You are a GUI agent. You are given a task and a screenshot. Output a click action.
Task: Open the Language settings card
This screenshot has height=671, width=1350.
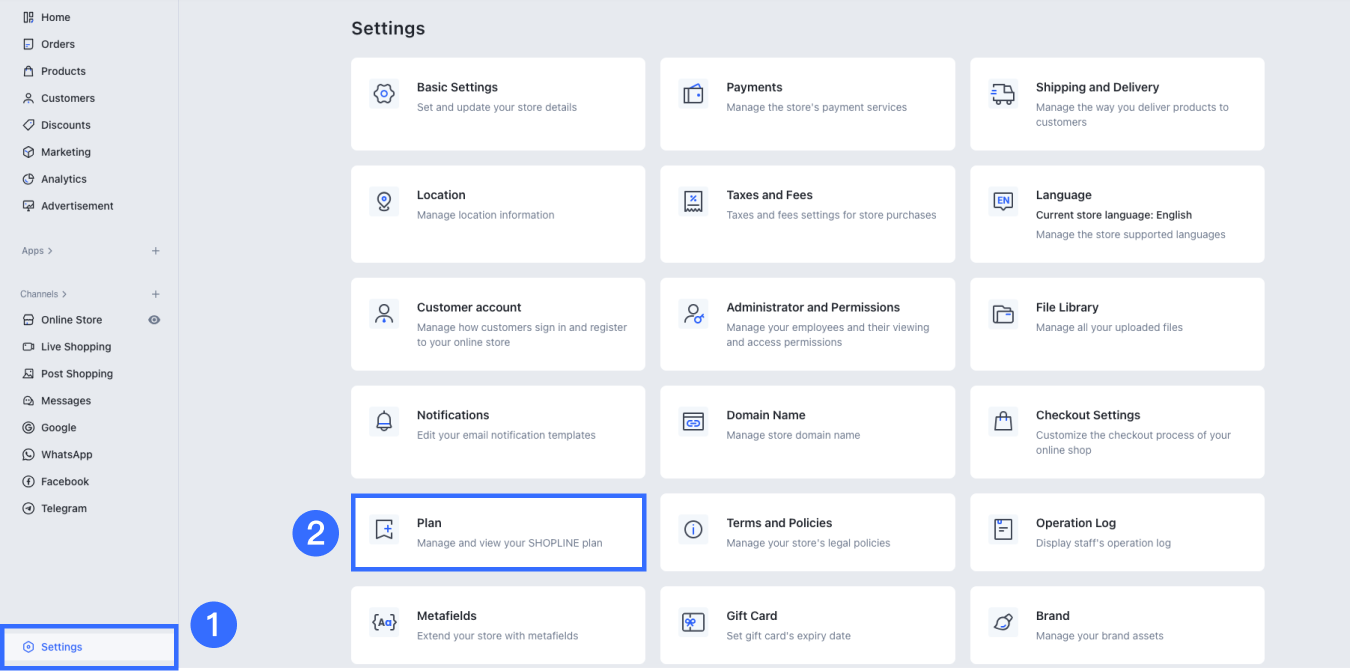(1117, 214)
